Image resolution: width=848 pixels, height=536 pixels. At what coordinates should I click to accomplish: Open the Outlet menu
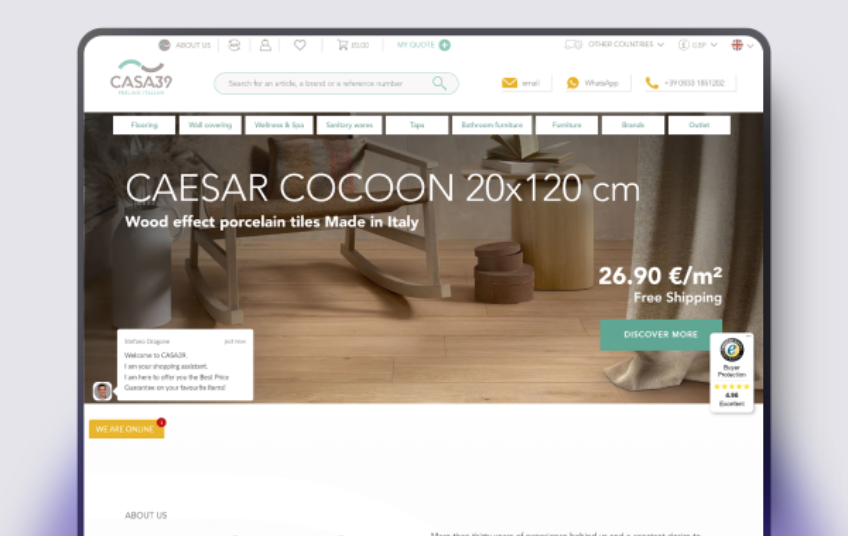699,125
